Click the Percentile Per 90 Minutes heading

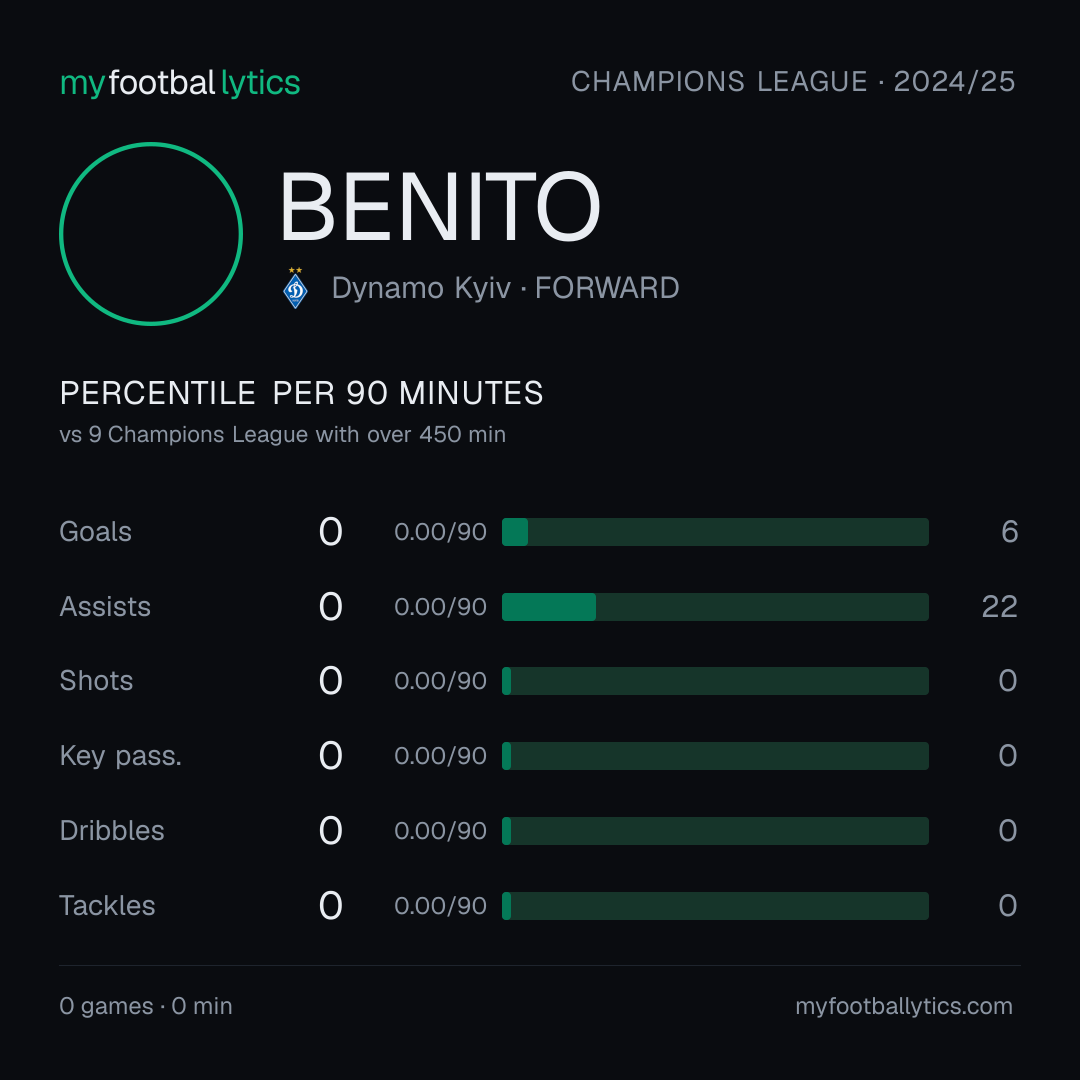(x=302, y=393)
